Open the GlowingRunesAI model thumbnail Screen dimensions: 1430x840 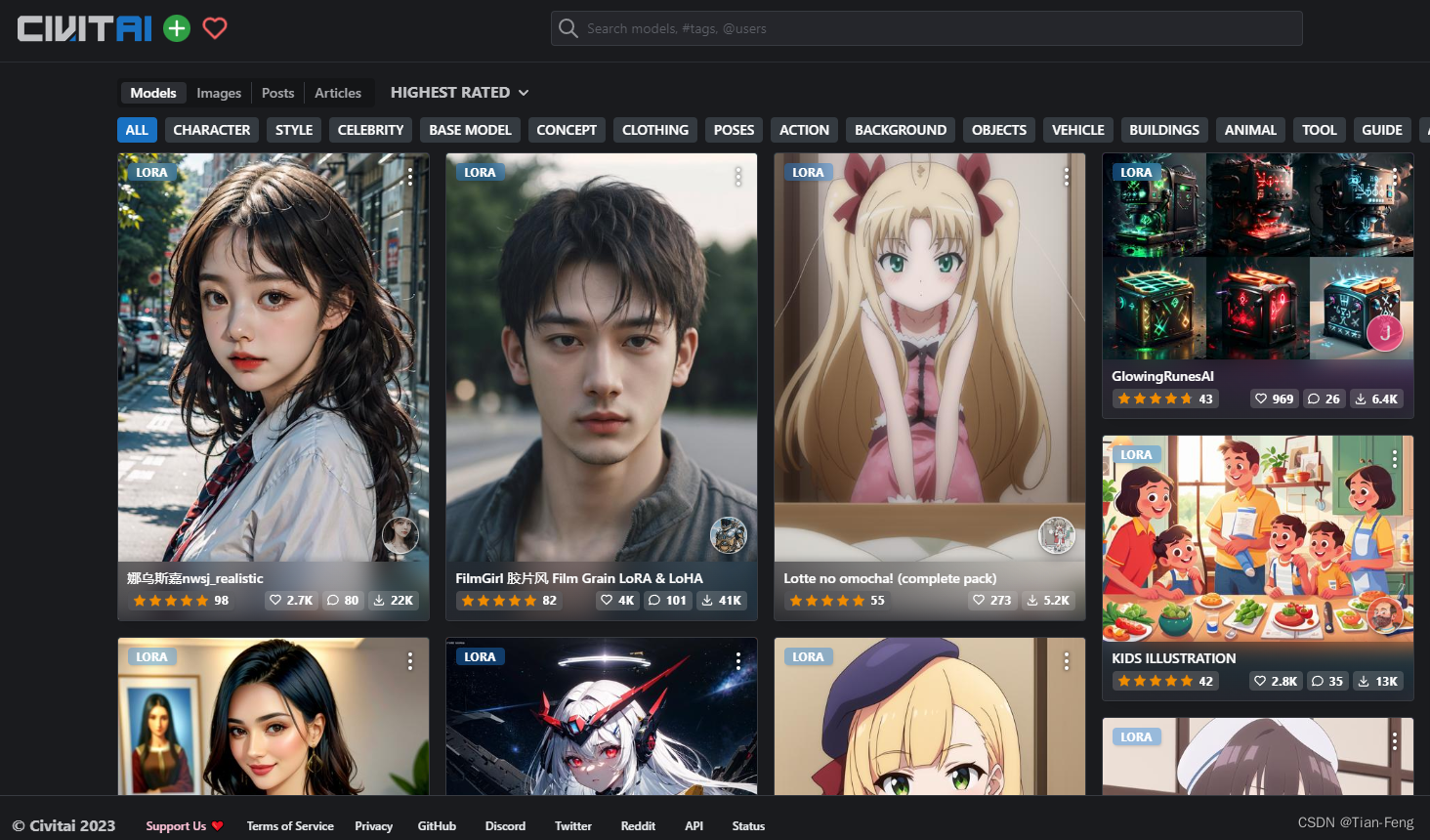pyautogui.click(x=1258, y=256)
